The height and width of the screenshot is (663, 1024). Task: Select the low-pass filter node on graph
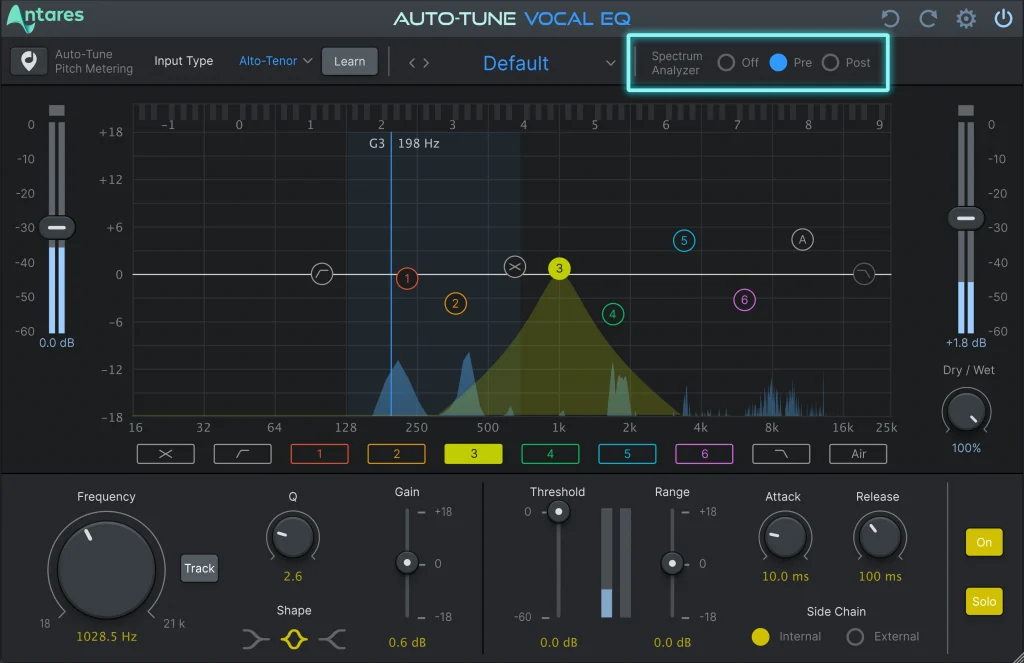[863, 274]
